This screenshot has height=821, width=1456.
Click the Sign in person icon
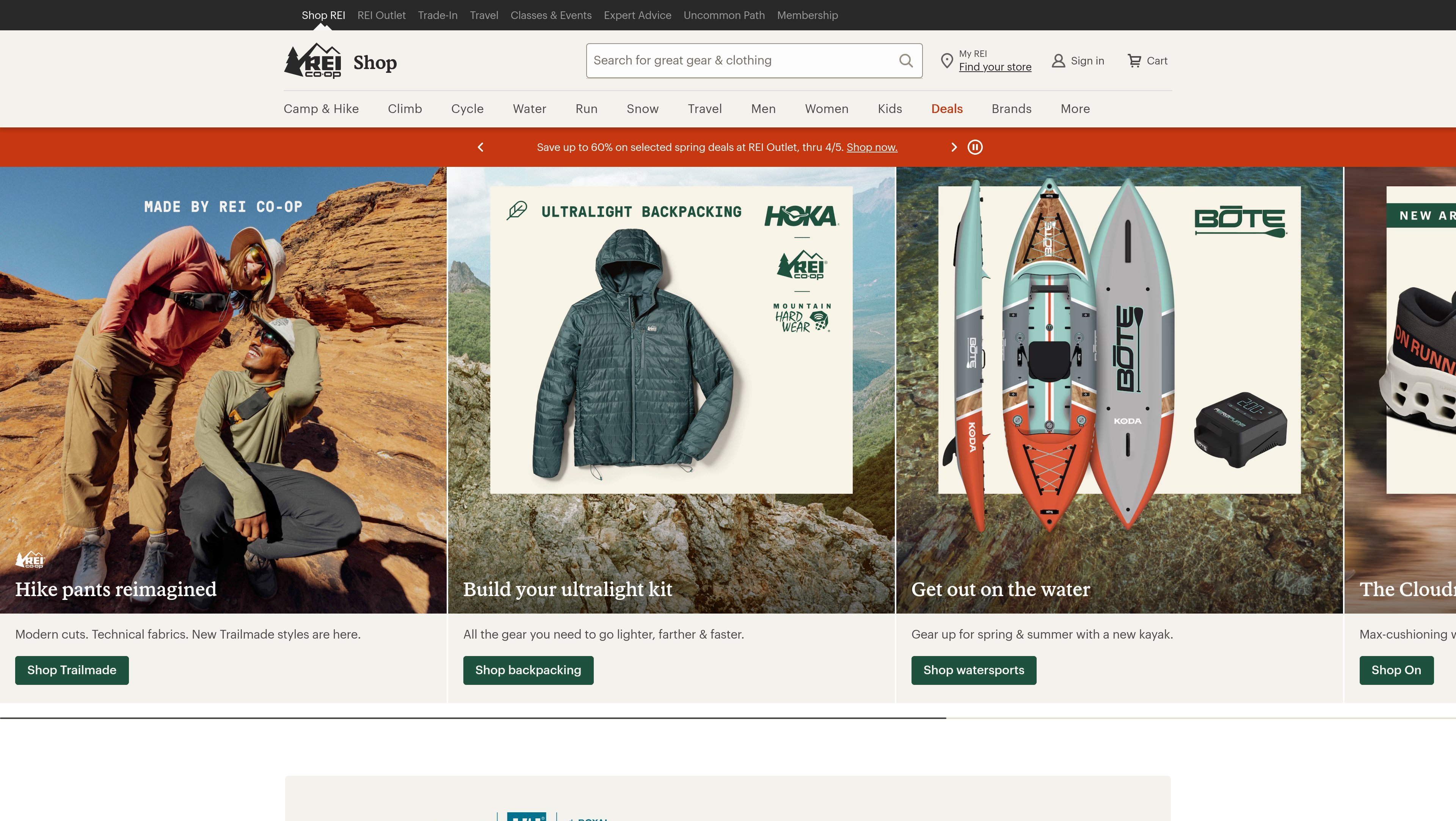coord(1058,61)
